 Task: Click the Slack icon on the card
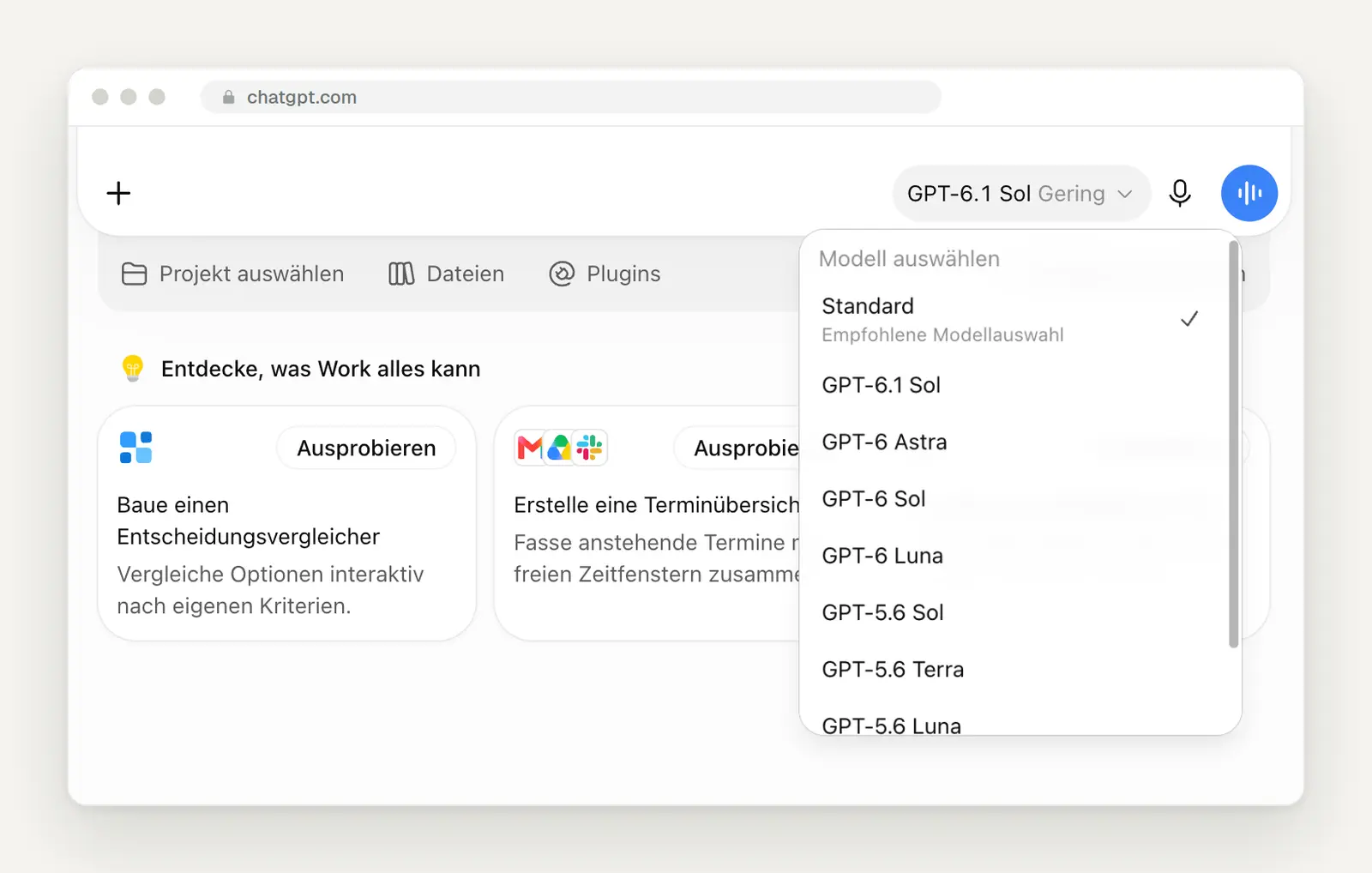coord(589,448)
